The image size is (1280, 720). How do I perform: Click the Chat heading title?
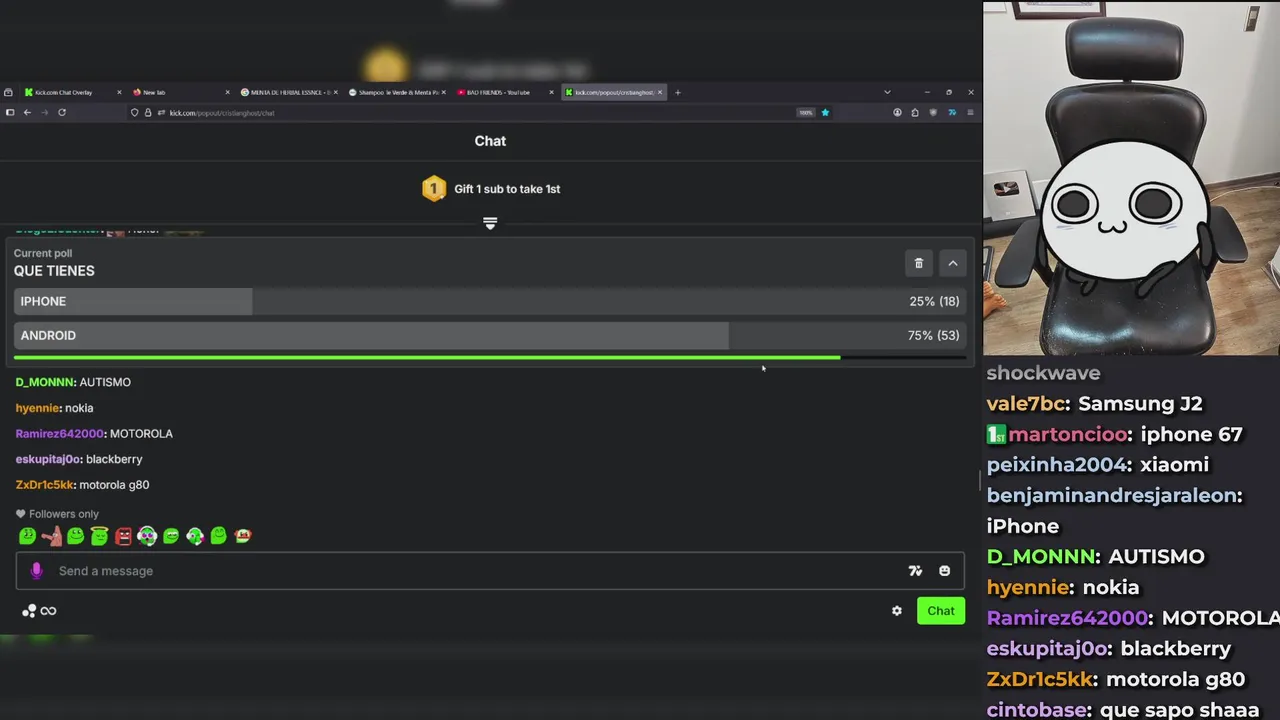pyautogui.click(x=490, y=141)
